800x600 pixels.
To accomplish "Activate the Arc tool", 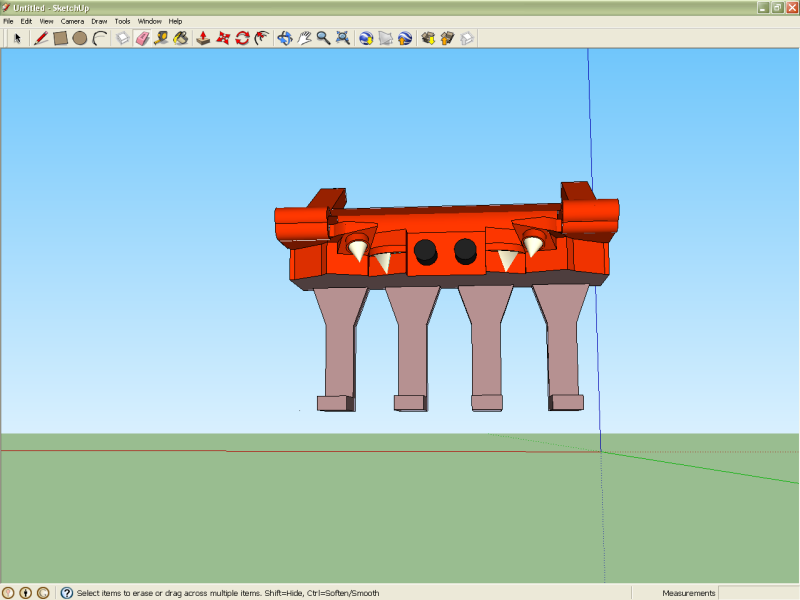I will (99, 38).
